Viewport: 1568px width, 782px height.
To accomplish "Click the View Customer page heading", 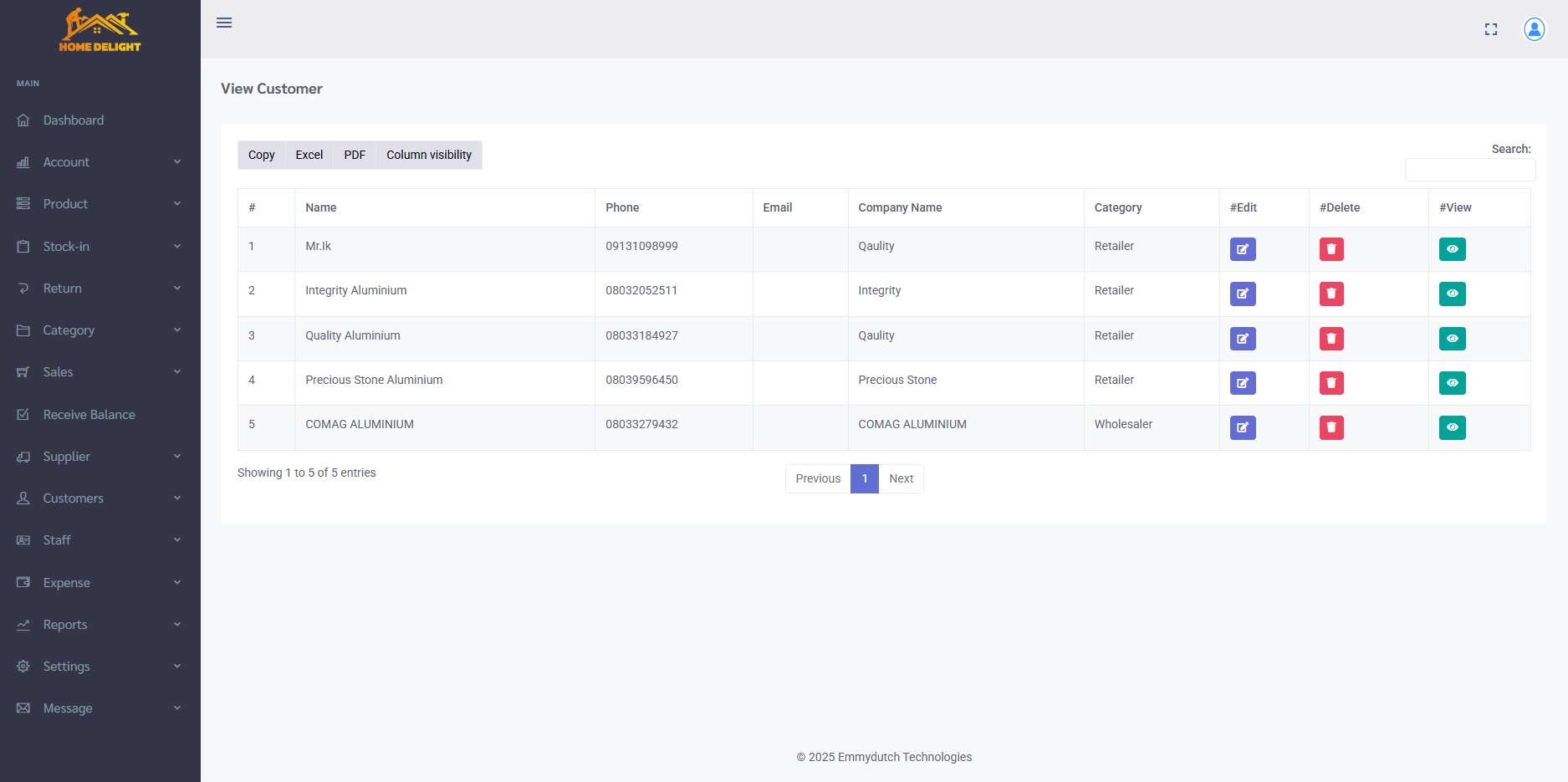I will tap(272, 89).
